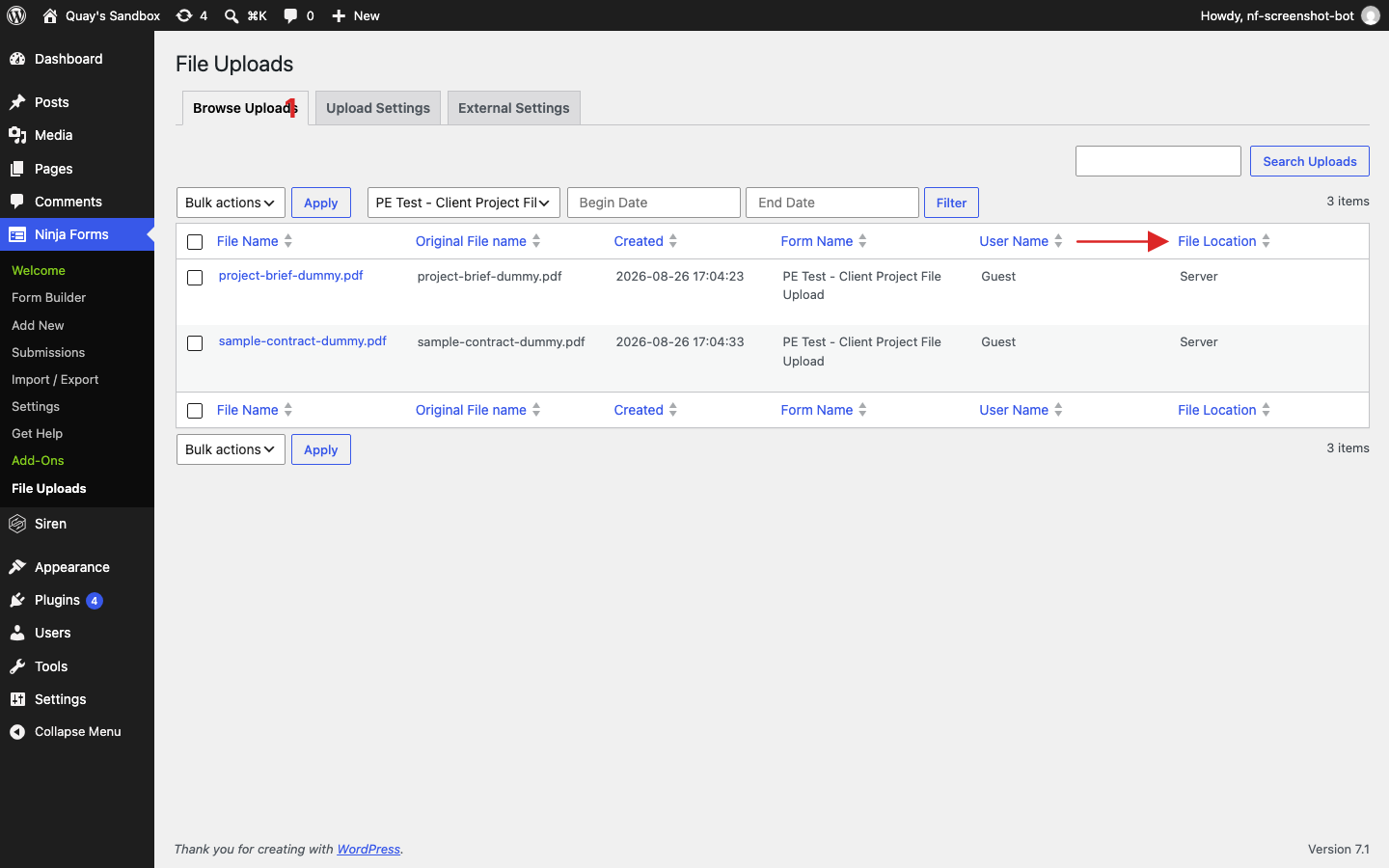Sort by User Name arrows in header
The width and height of the screenshot is (1389, 868).
[1058, 241]
